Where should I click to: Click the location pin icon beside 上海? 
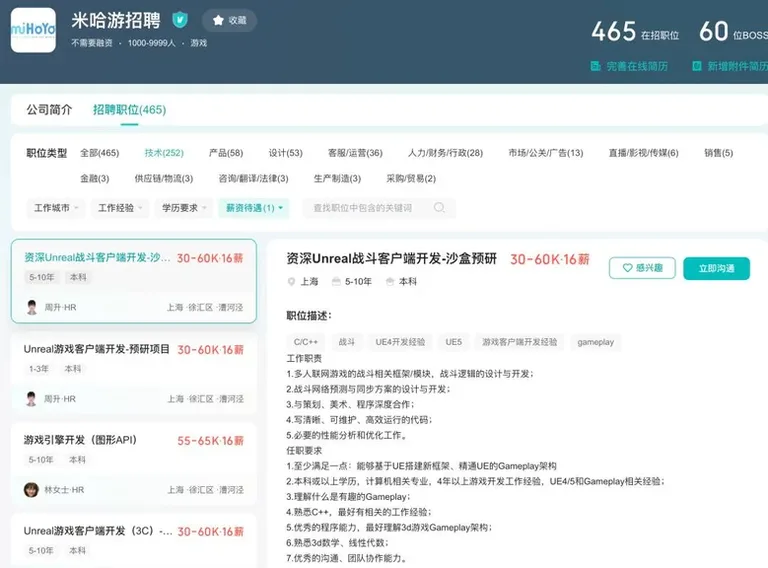(x=291, y=282)
